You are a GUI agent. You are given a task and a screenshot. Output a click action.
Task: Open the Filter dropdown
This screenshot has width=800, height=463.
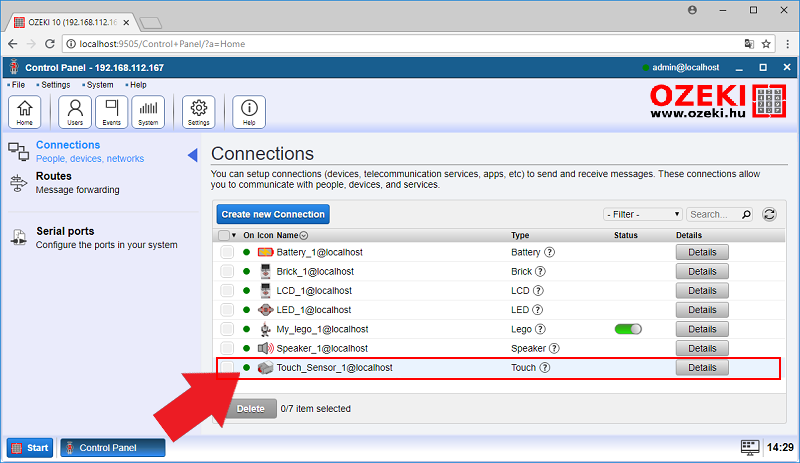pos(643,214)
